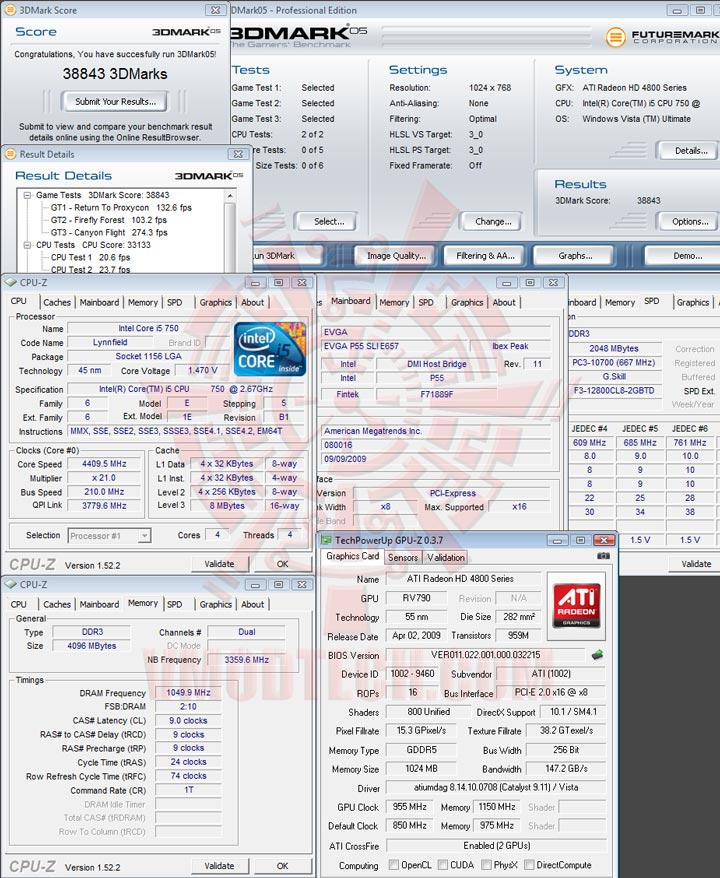Screen dimensions: 720x878
Task: Open system Details button in 3DMark05
Action: coord(691,150)
